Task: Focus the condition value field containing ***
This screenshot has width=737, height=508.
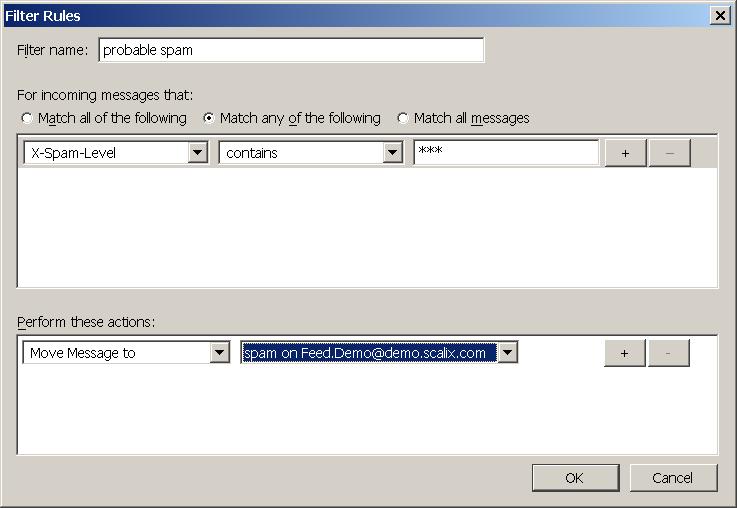Action: [x=505, y=153]
